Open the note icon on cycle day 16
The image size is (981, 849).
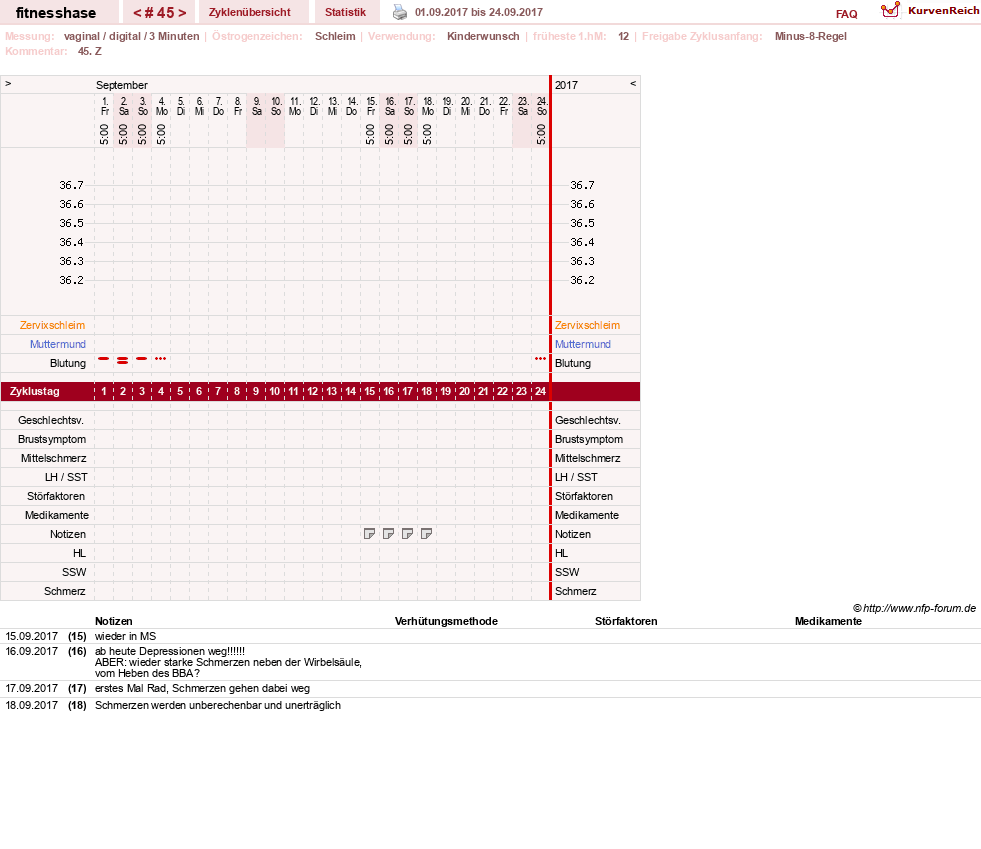(x=389, y=534)
